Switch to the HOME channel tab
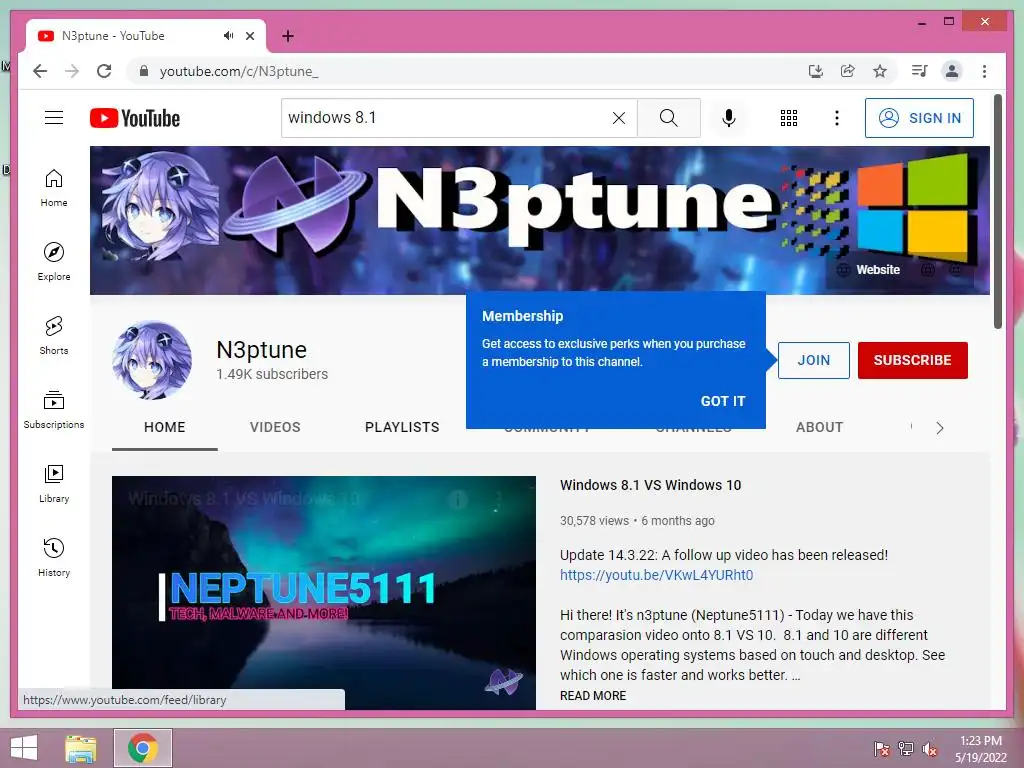The height and width of the screenshot is (768, 1024). coord(165,427)
